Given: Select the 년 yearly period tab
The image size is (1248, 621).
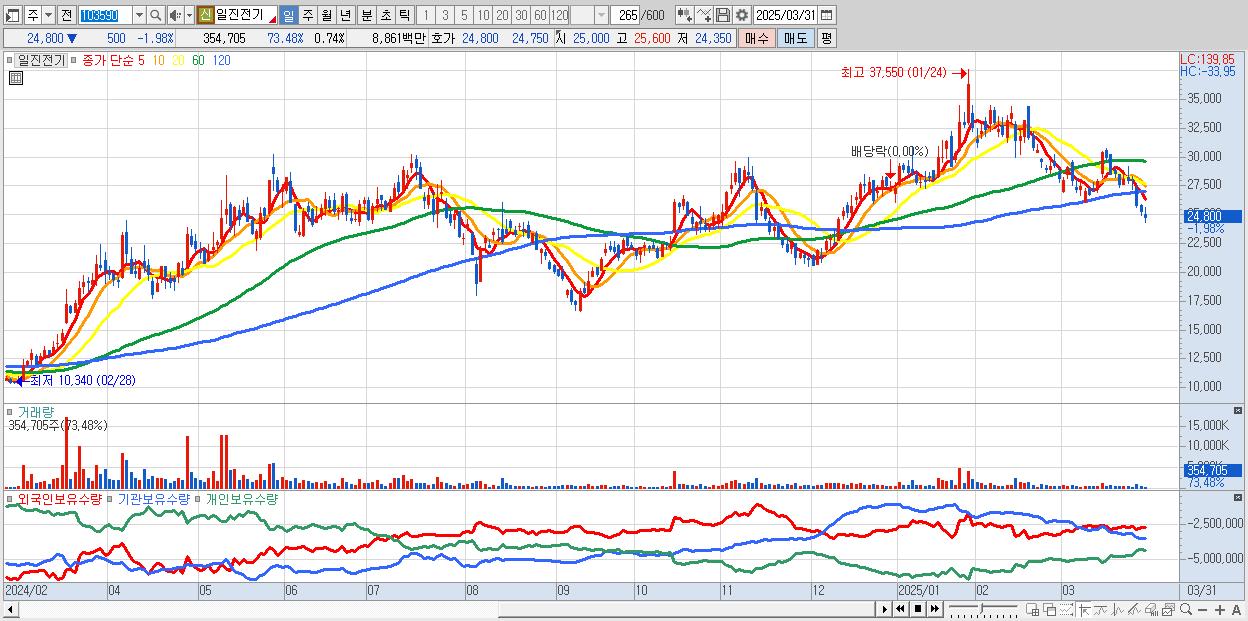Looking at the screenshot, I should coord(345,15).
